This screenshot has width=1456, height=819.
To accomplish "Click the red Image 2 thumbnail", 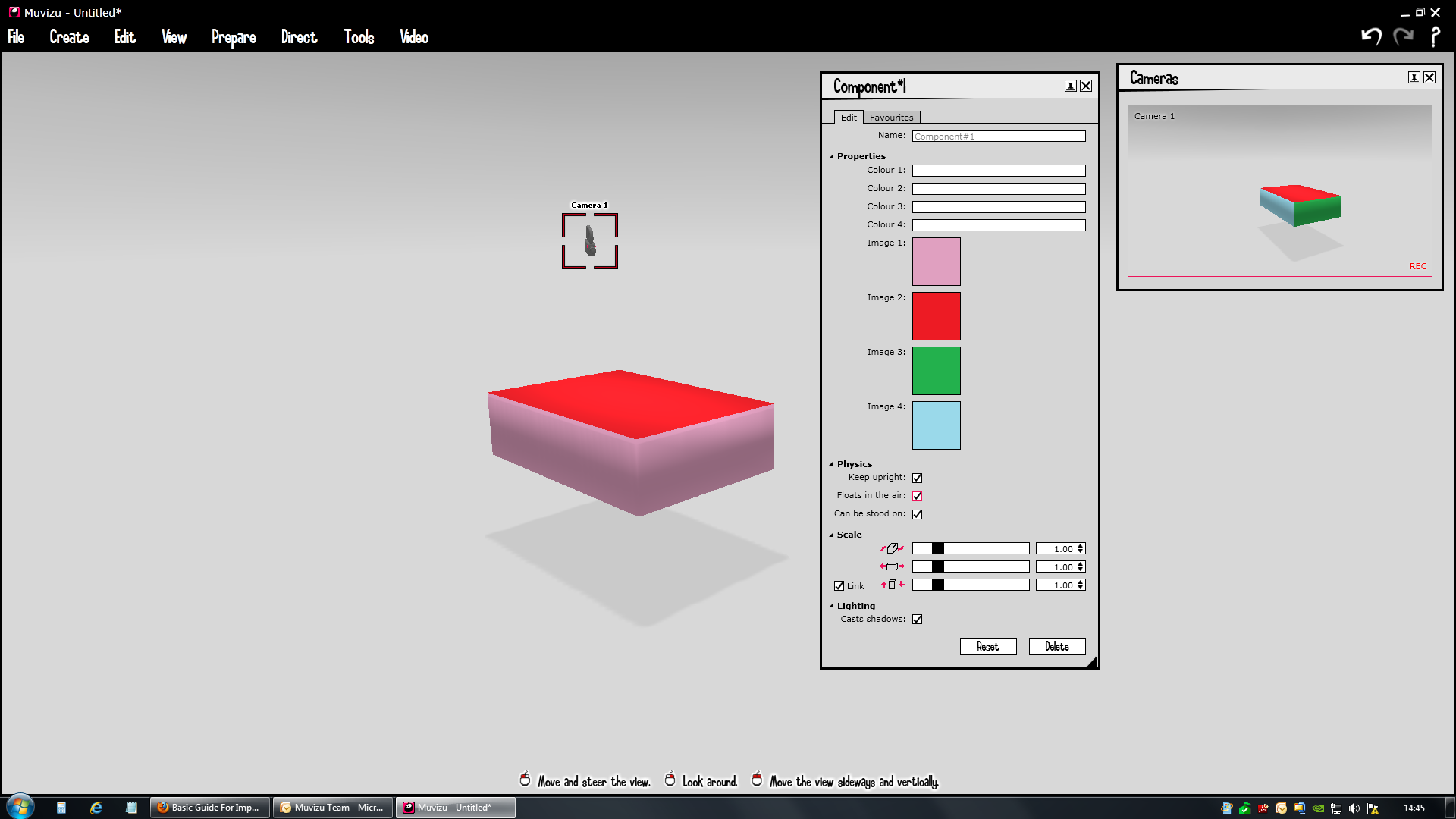I will click(x=937, y=316).
